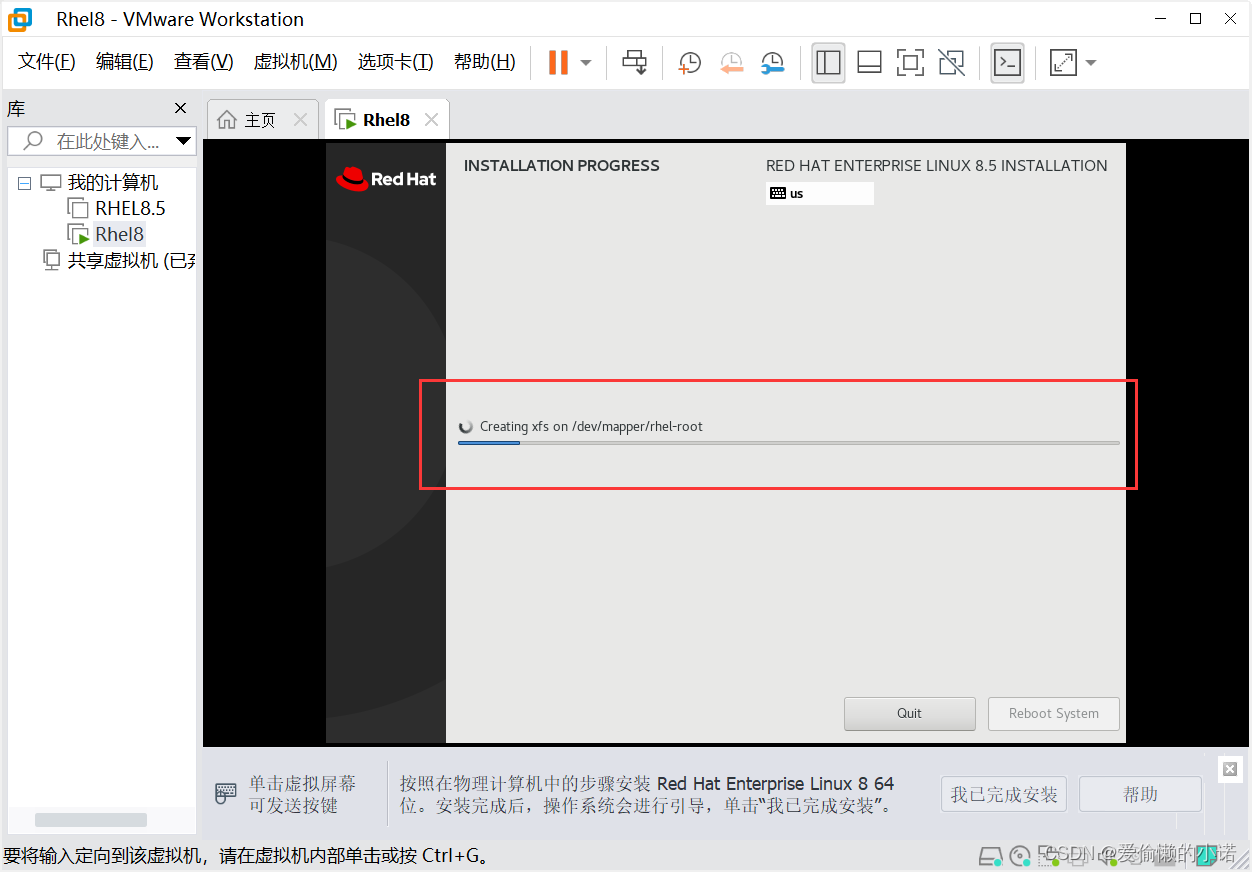Screen dimensions: 1252x872
Task: Collapse the 我的计算机 tree node
Action: pos(25,183)
